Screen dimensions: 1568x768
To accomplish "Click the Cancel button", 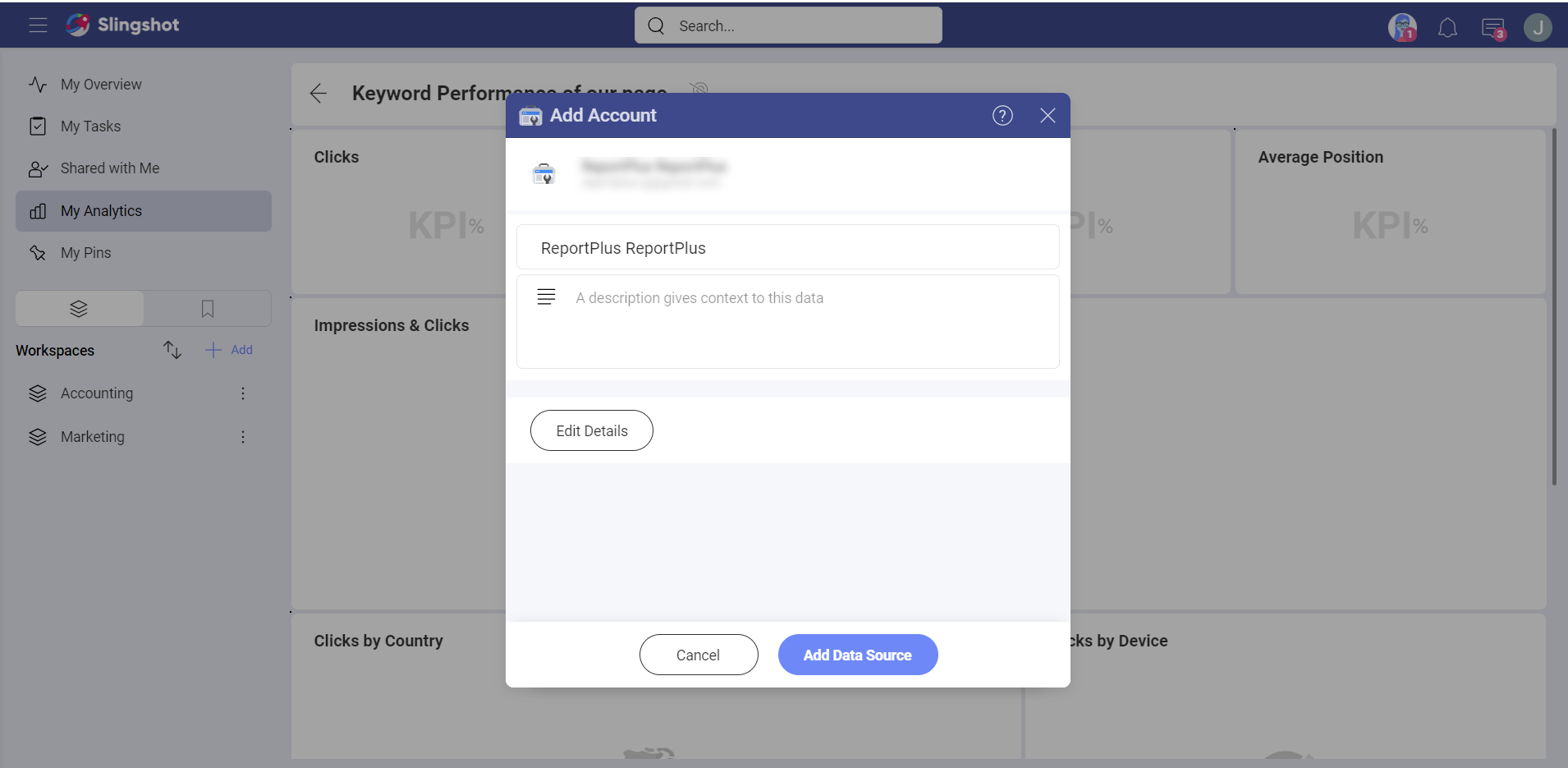I will click(x=699, y=655).
